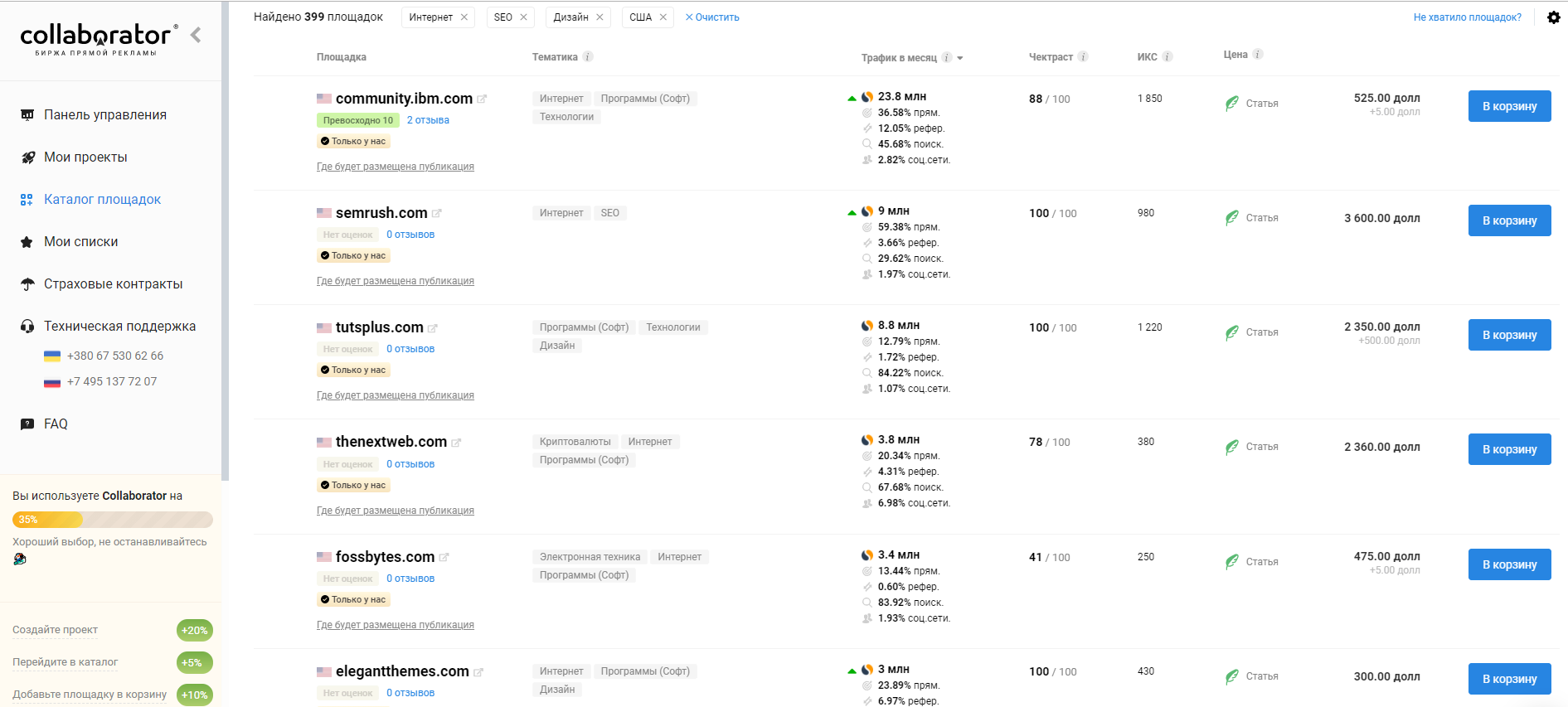Image resolution: width=1568 pixels, height=707 pixels.
Task: Expand 'Где будет размещена публикация' for thenextweb.com
Action: (396, 510)
